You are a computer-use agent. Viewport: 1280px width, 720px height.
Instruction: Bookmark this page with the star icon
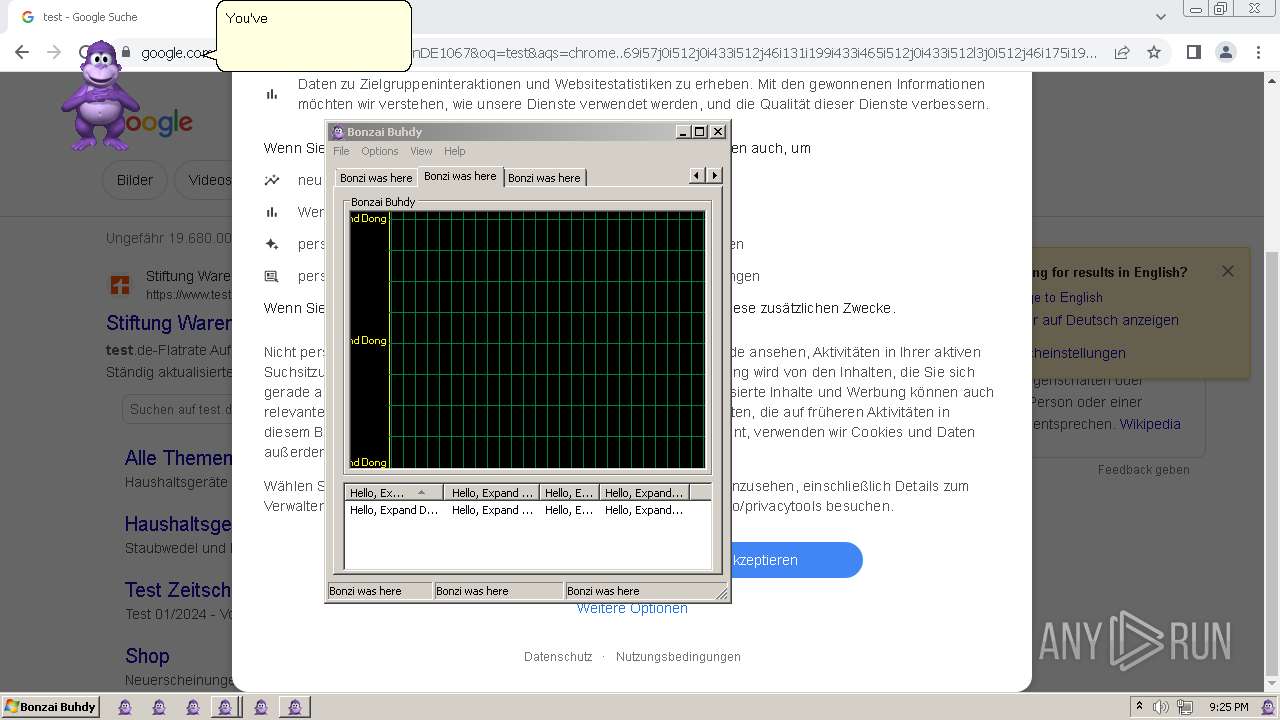(1154, 53)
